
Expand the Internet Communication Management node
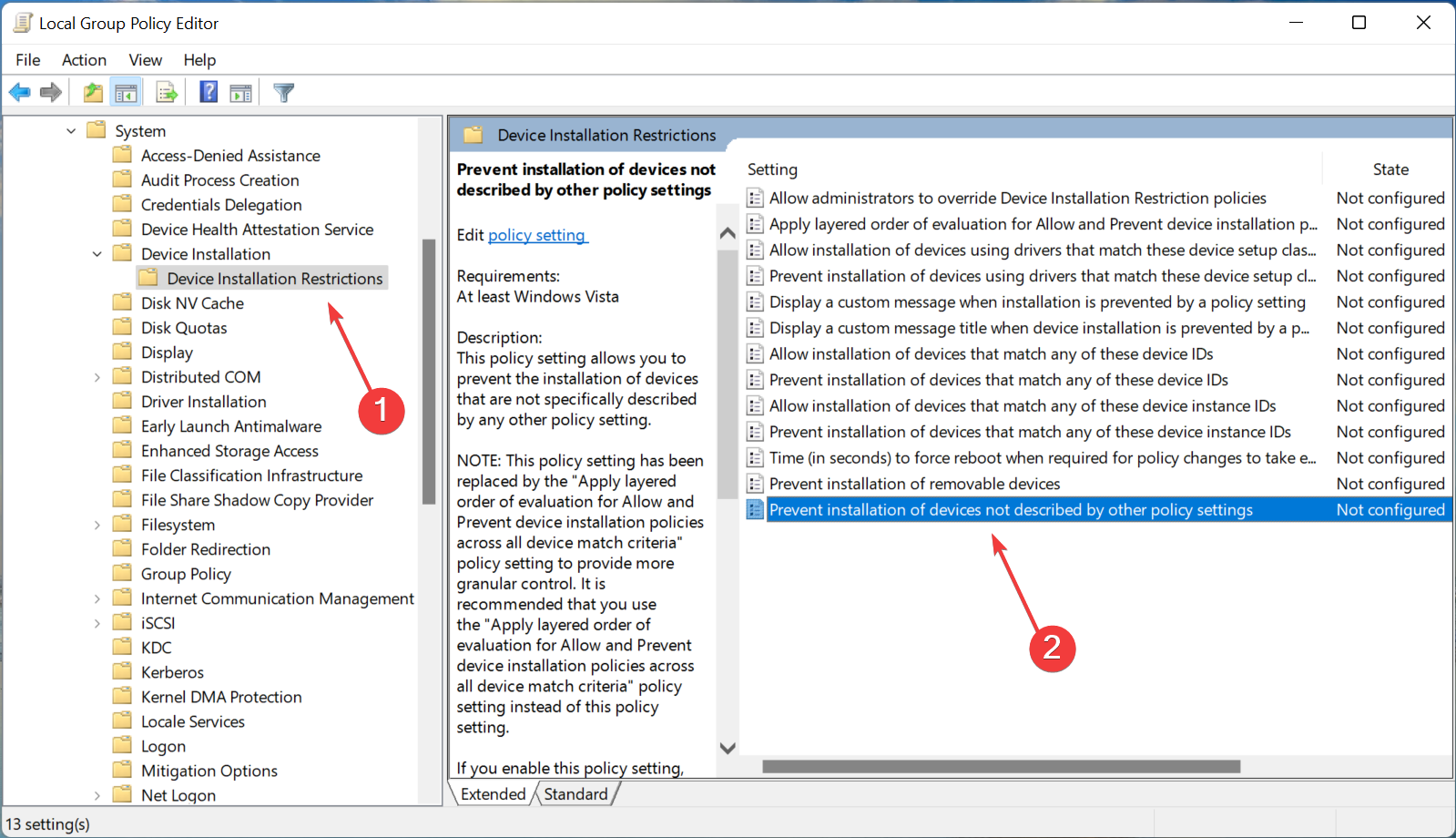point(97,598)
